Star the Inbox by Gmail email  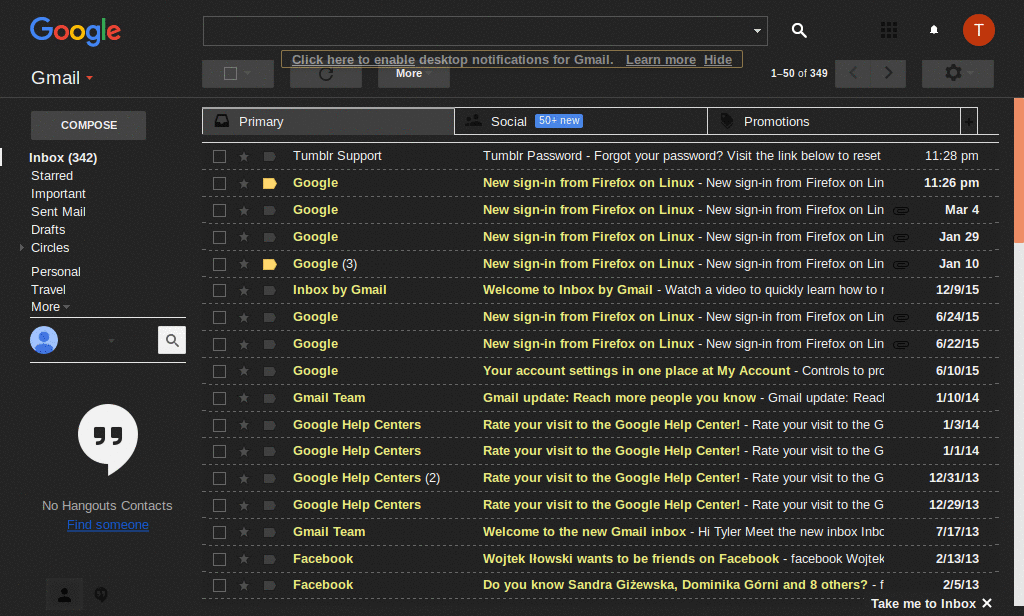point(244,290)
